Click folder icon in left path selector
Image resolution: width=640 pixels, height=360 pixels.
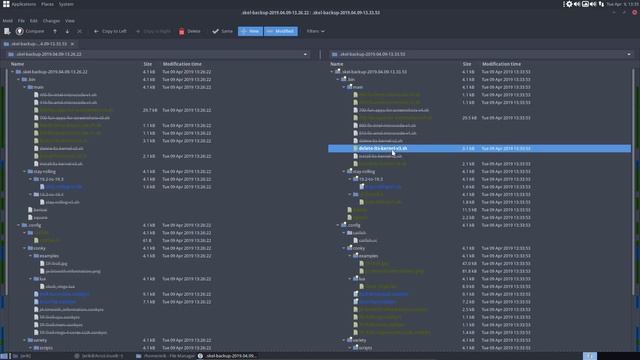11,54
